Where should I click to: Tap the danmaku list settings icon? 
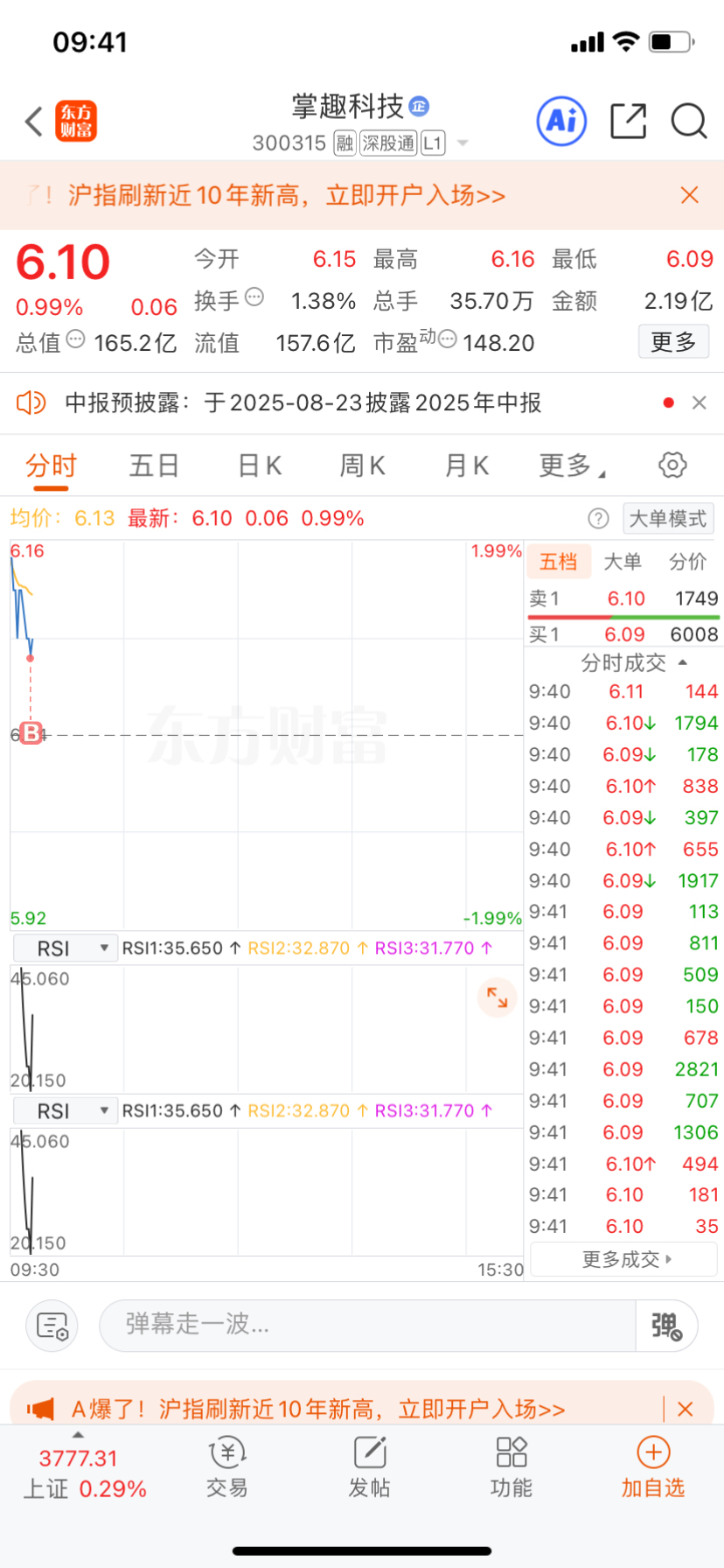(x=52, y=1326)
